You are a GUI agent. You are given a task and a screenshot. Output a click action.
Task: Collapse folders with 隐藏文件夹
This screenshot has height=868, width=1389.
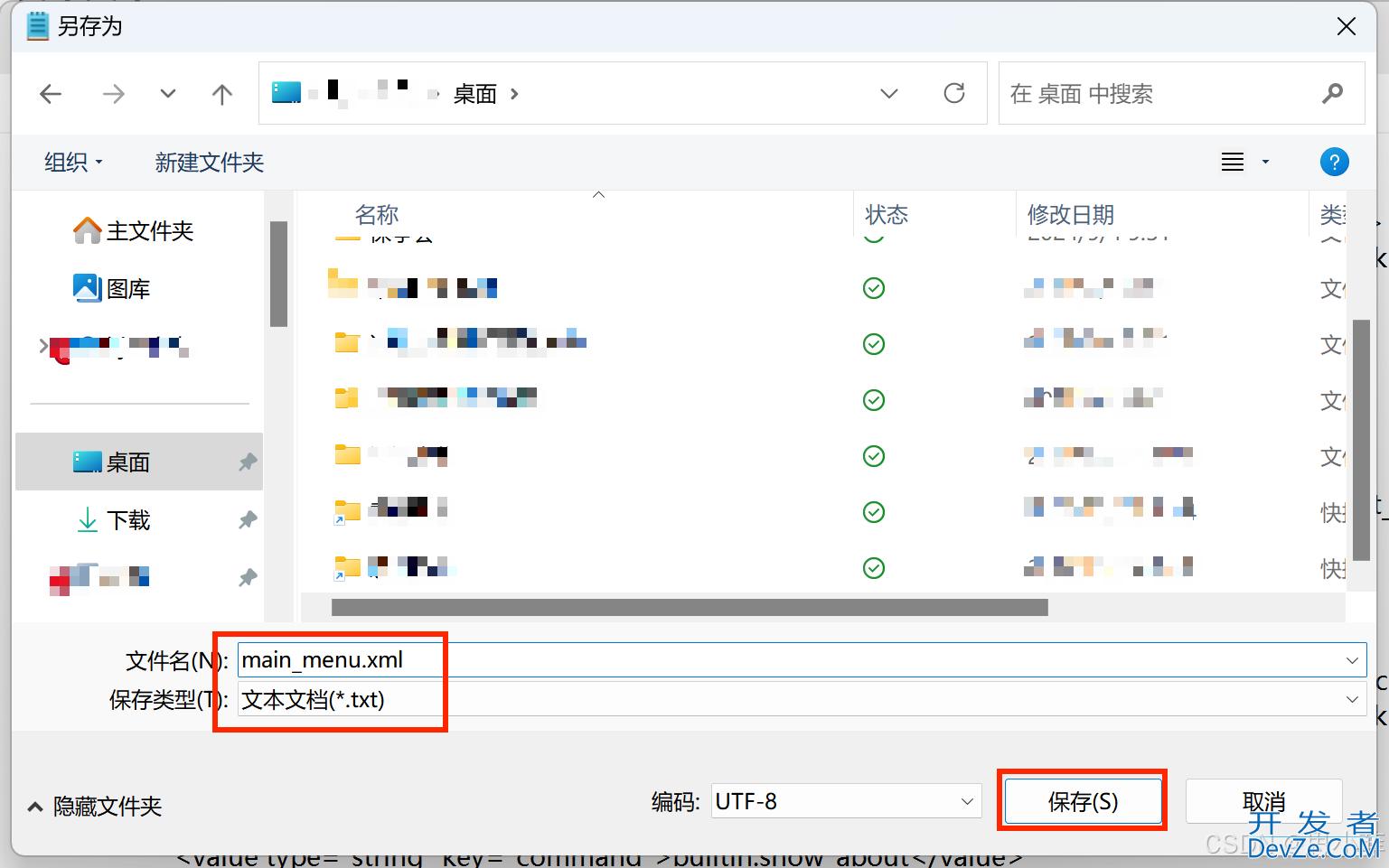pyautogui.click(x=95, y=807)
